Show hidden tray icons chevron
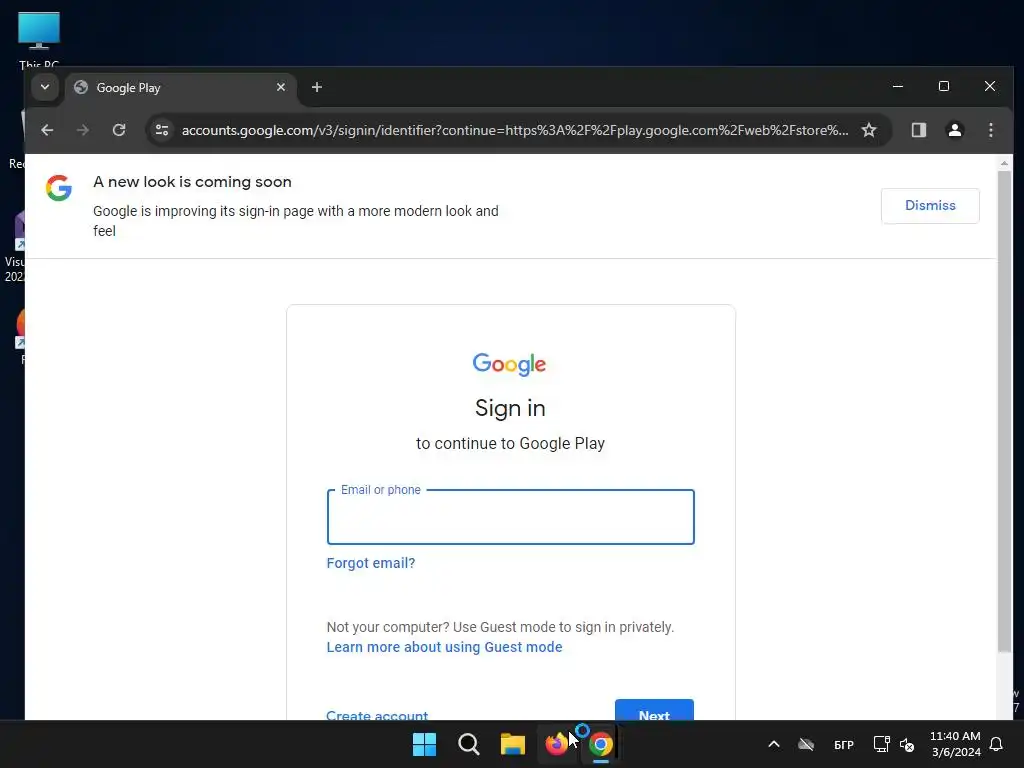Screen dimensions: 1024x768 [x=774, y=744]
